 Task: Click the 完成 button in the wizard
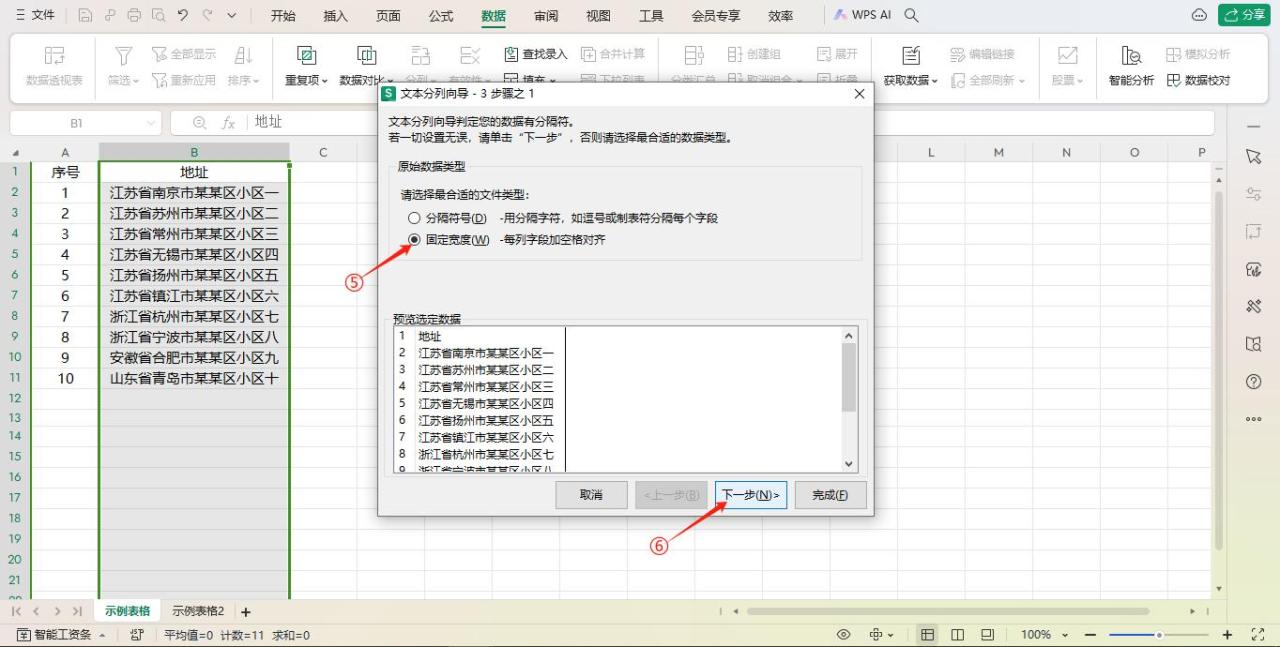click(x=830, y=495)
